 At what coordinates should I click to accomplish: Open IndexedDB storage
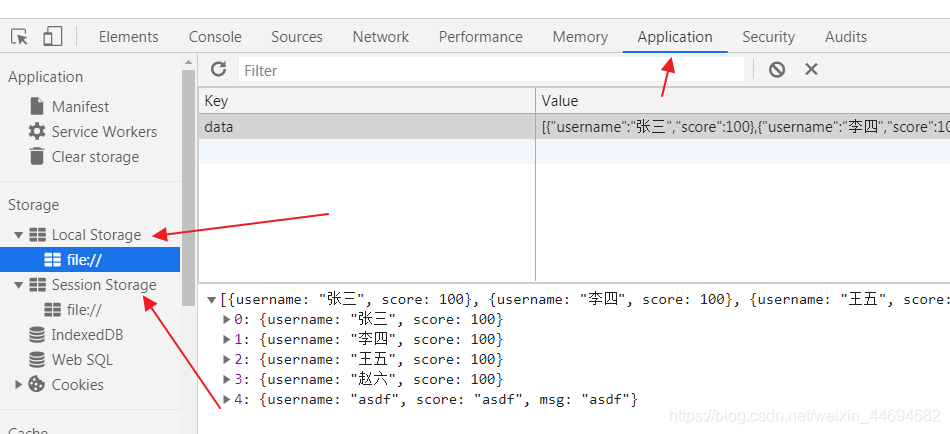coord(87,335)
